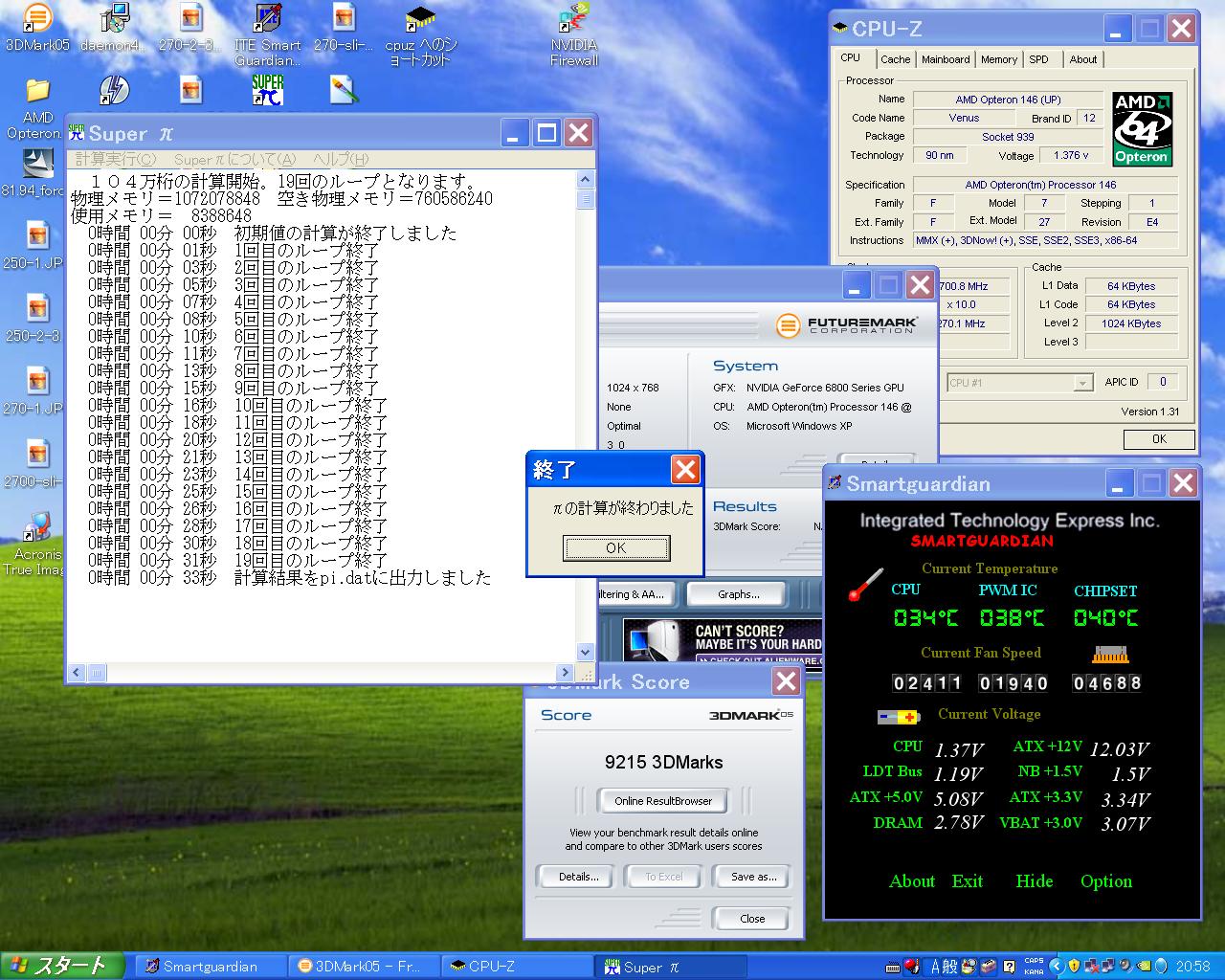Click the taskbar clock showing 20:58
Image resolution: width=1225 pixels, height=980 pixels.
click(x=1192, y=967)
